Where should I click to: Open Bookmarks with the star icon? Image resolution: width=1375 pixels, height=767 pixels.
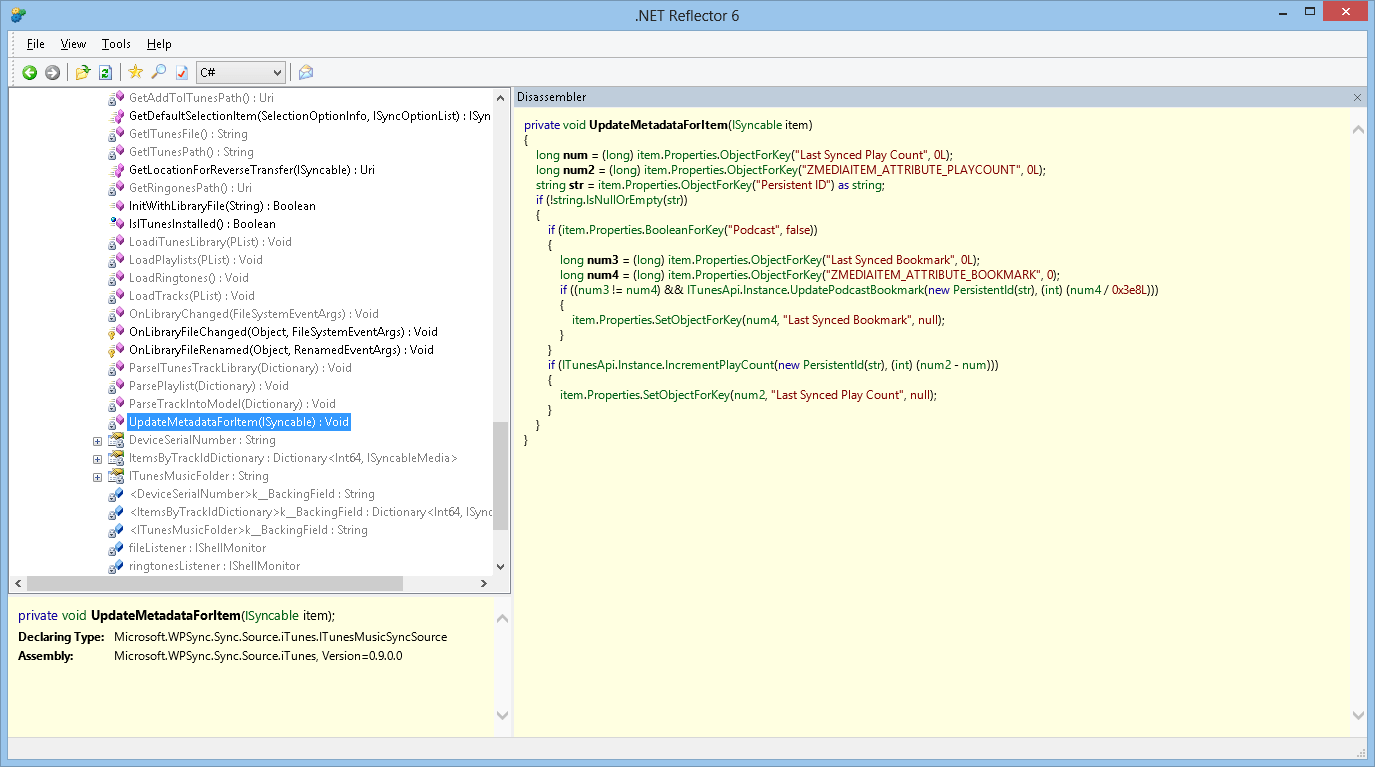pyautogui.click(x=136, y=72)
